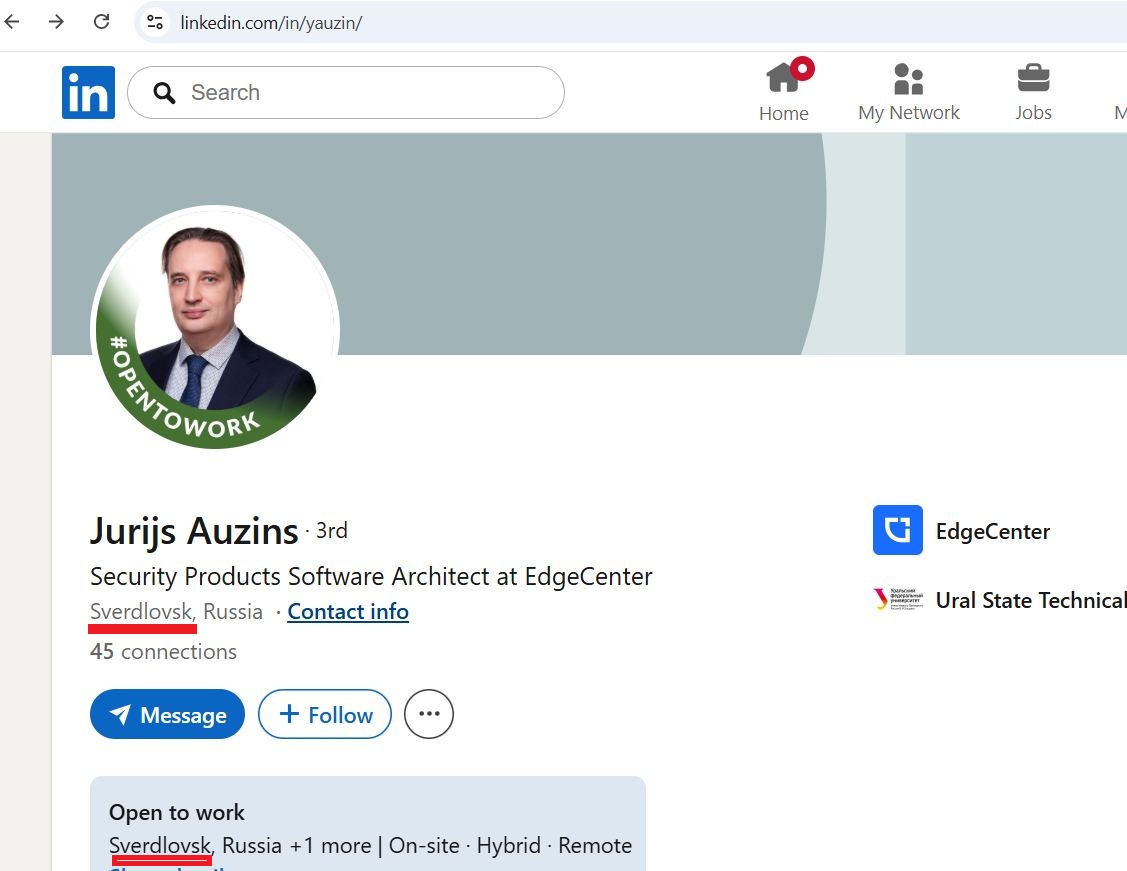Focus the LinkedIn Search field
The image size is (1127, 871).
click(346, 92)
